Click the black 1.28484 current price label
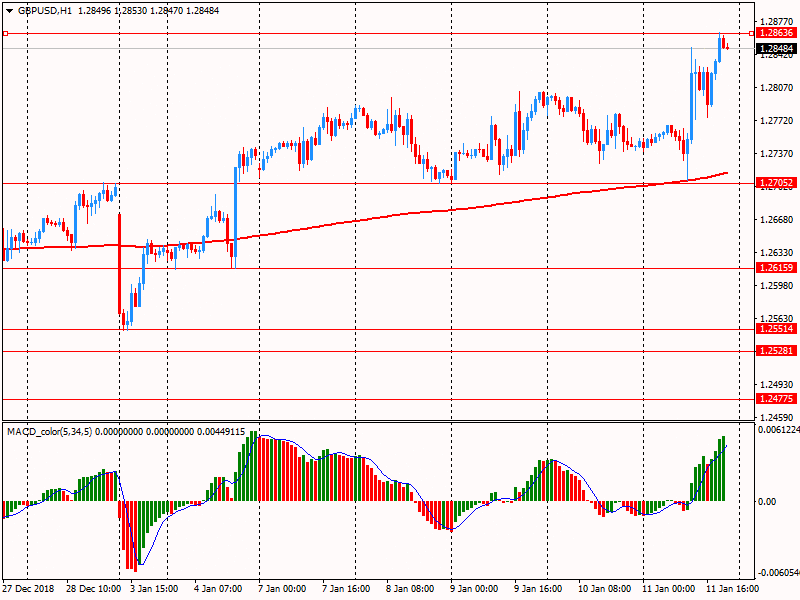Viewport: 800px width, 600px height. [x=776, y=48]
